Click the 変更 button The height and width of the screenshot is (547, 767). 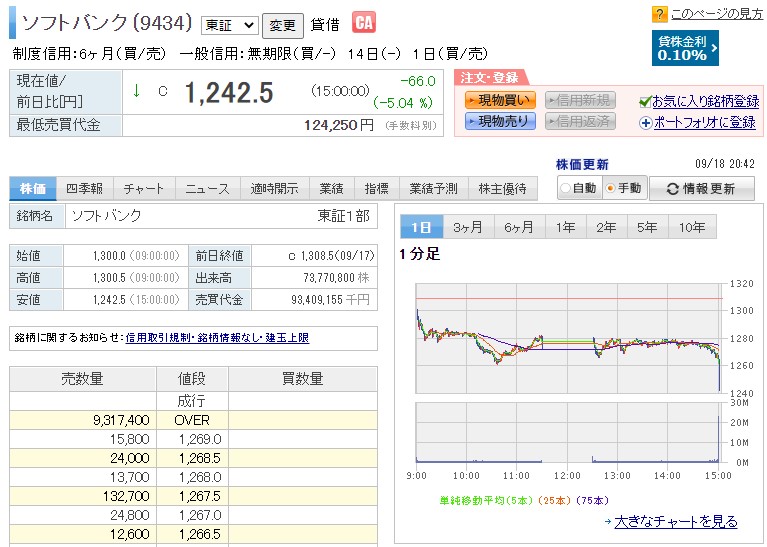tap(282, 25)
